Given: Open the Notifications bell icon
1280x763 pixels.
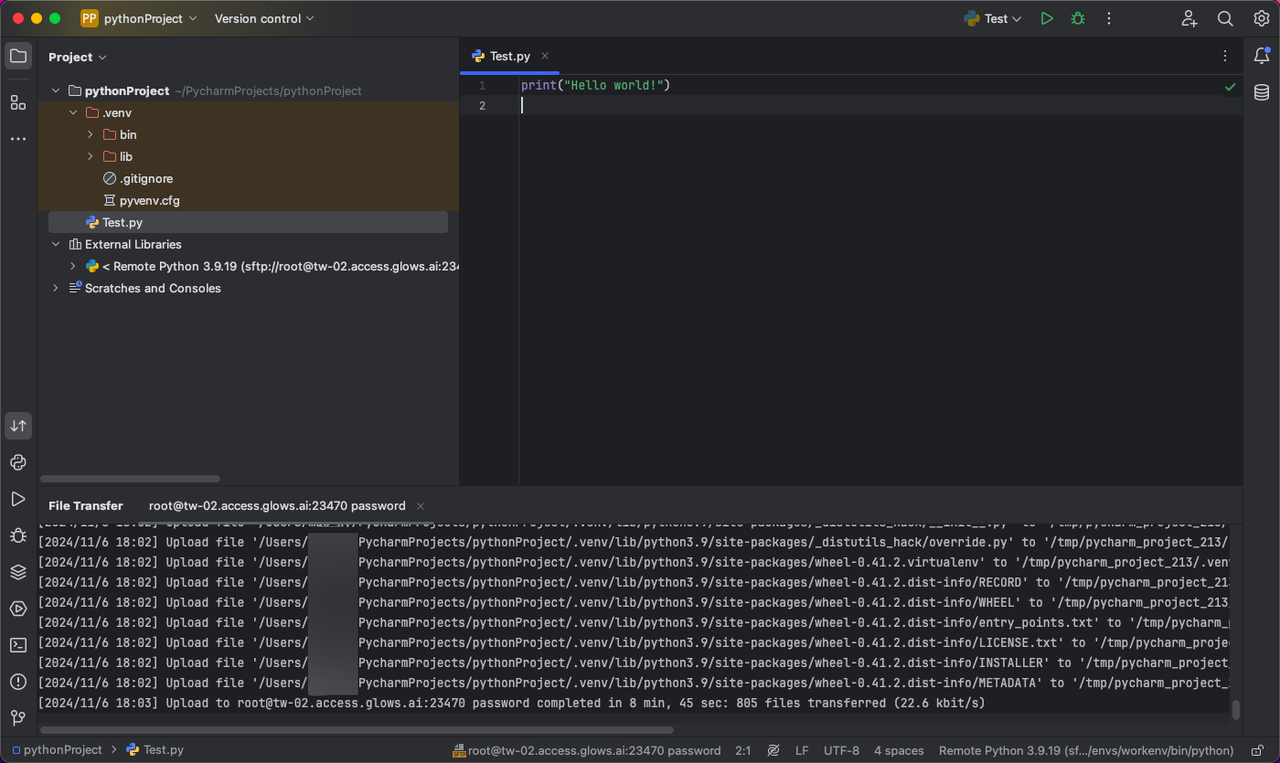Looking at the screenshot, I should 1261,56.
